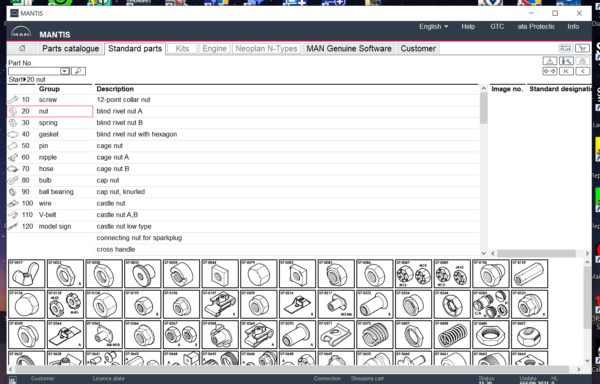Click the nipple group icon

pyautogui.click(x=13, y=157)
